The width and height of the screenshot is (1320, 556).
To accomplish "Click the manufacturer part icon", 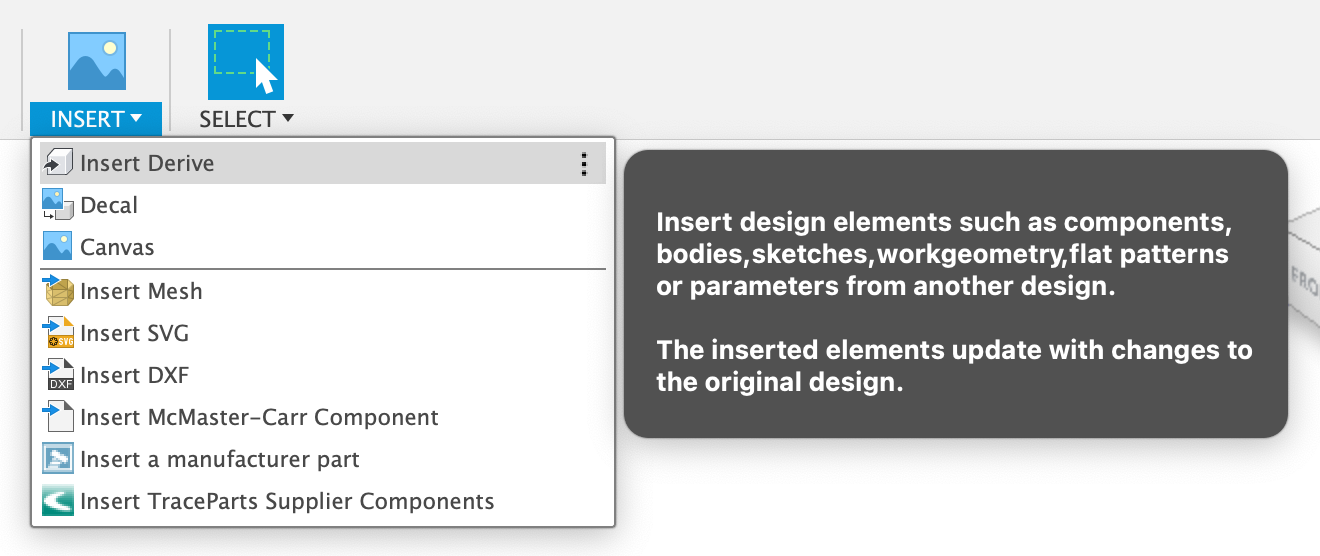I will point(58,459).
